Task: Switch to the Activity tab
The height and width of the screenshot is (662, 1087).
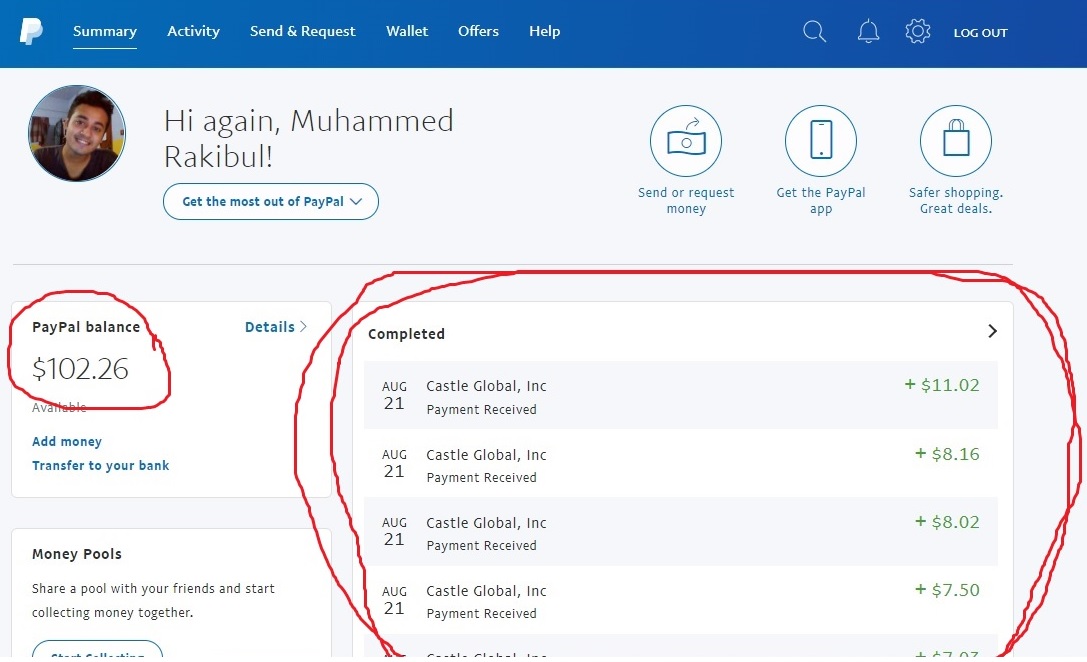Action: (193, 32)
